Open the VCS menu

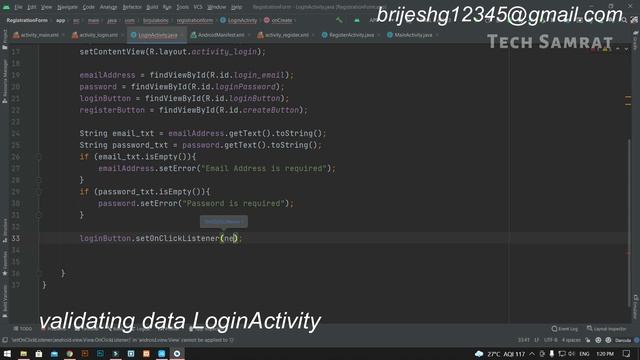[x=198, y=7]
